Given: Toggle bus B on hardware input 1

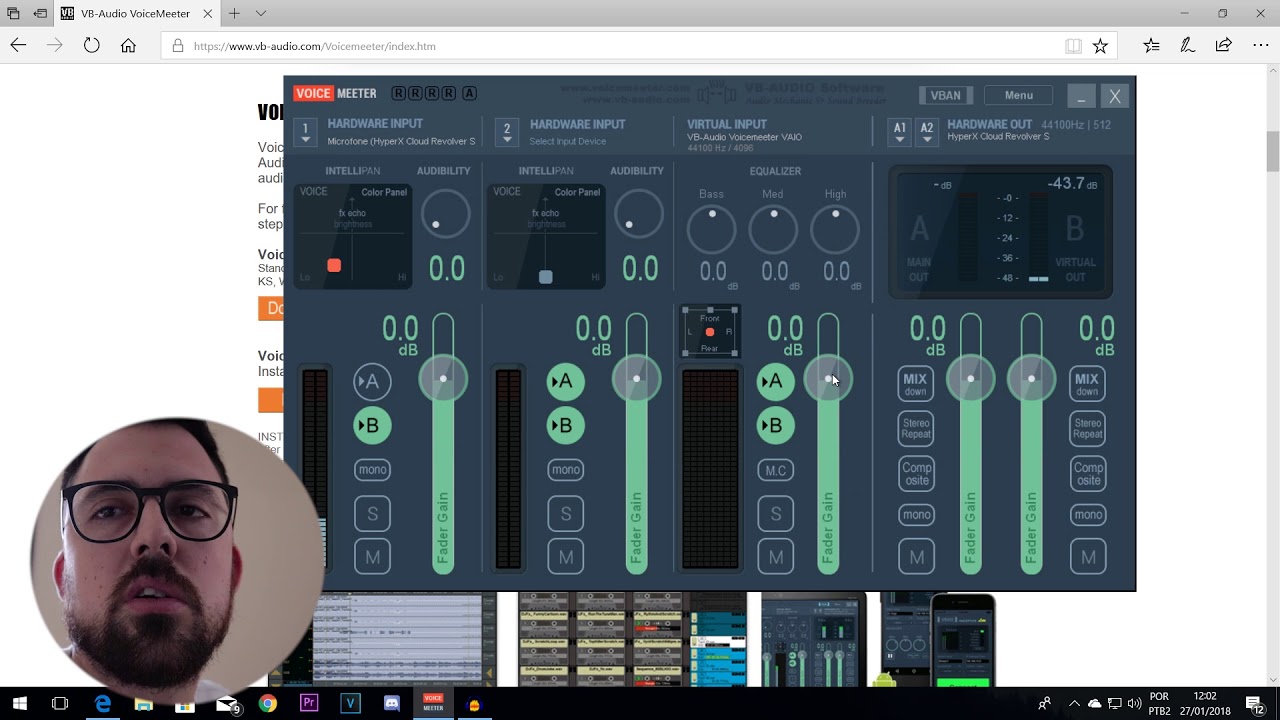Looking at the screenshot, I should (x=372, y=425).
